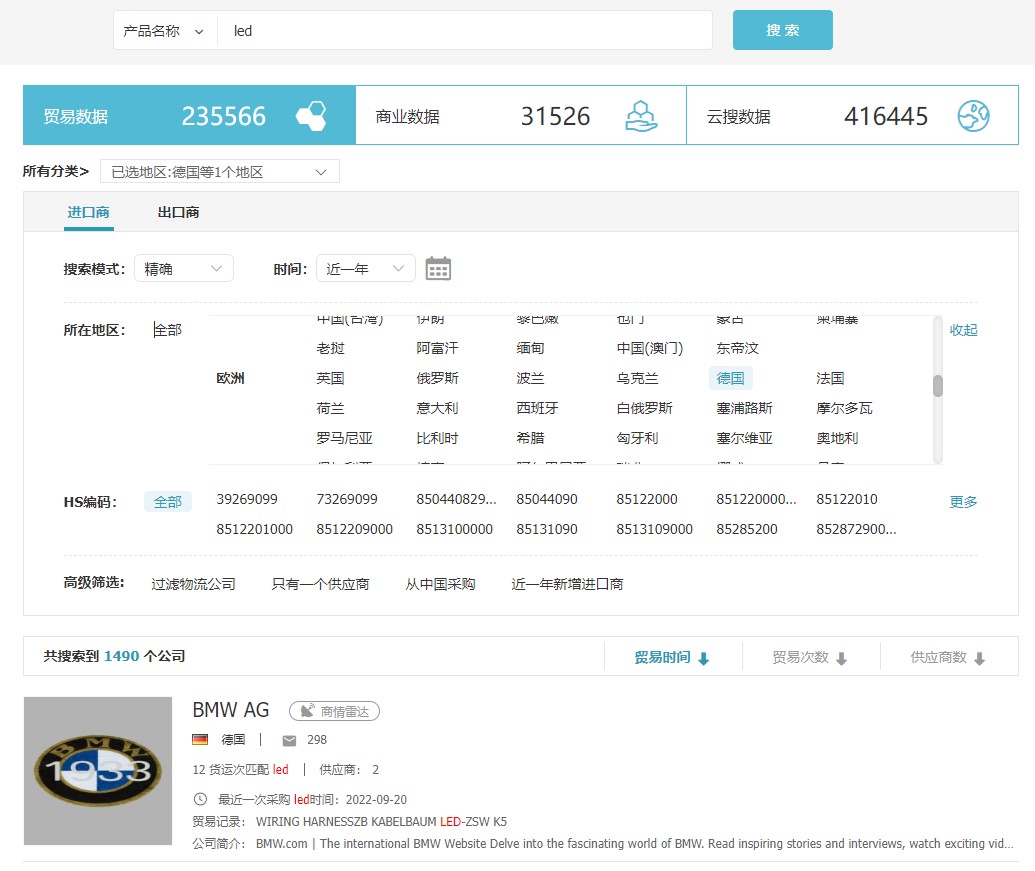Select the 意大利 region
1035x871 pixels.
tap(437, 408)
